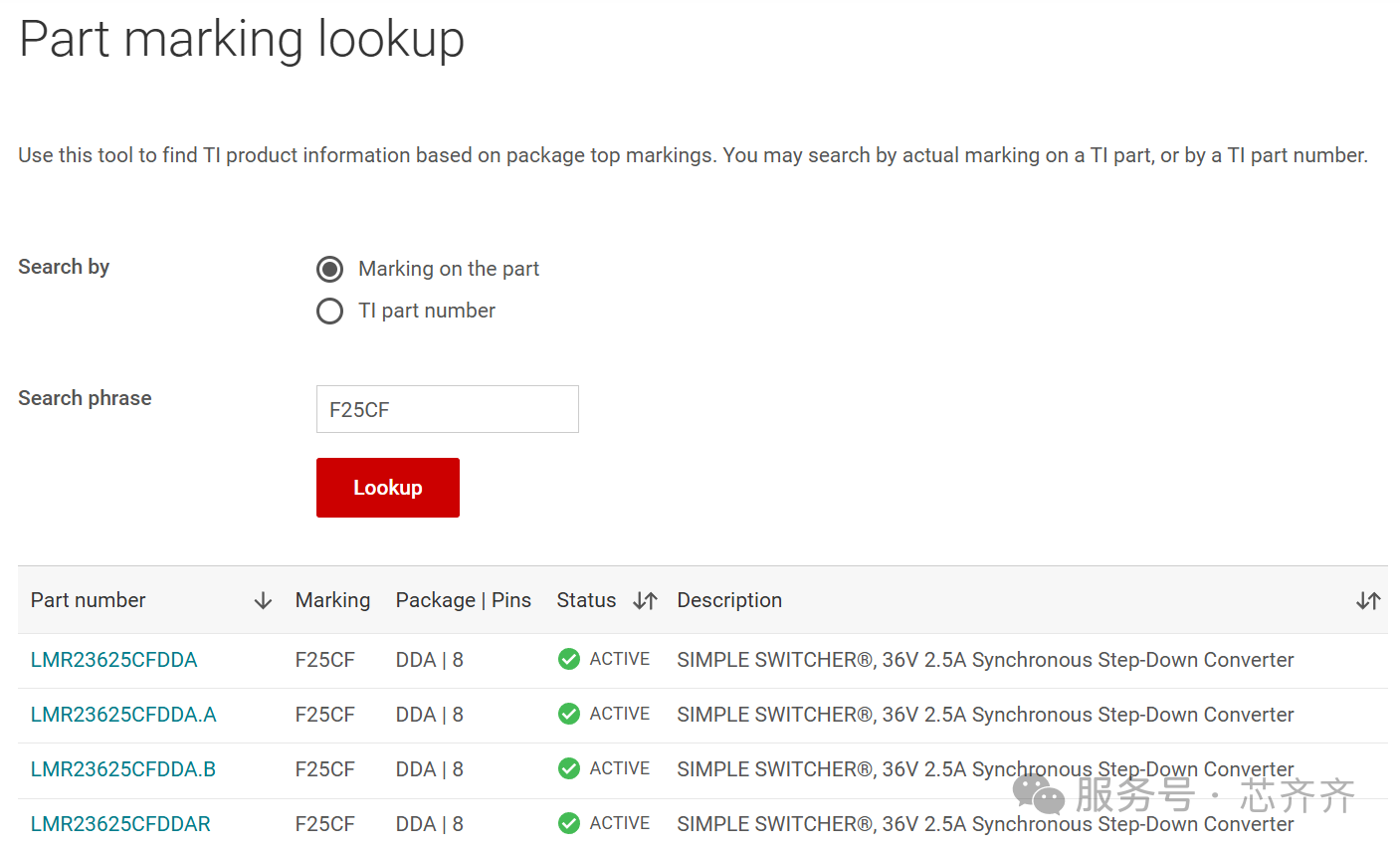
Task: Sort the Status column using arrows icon
Action: click(645, 600)
